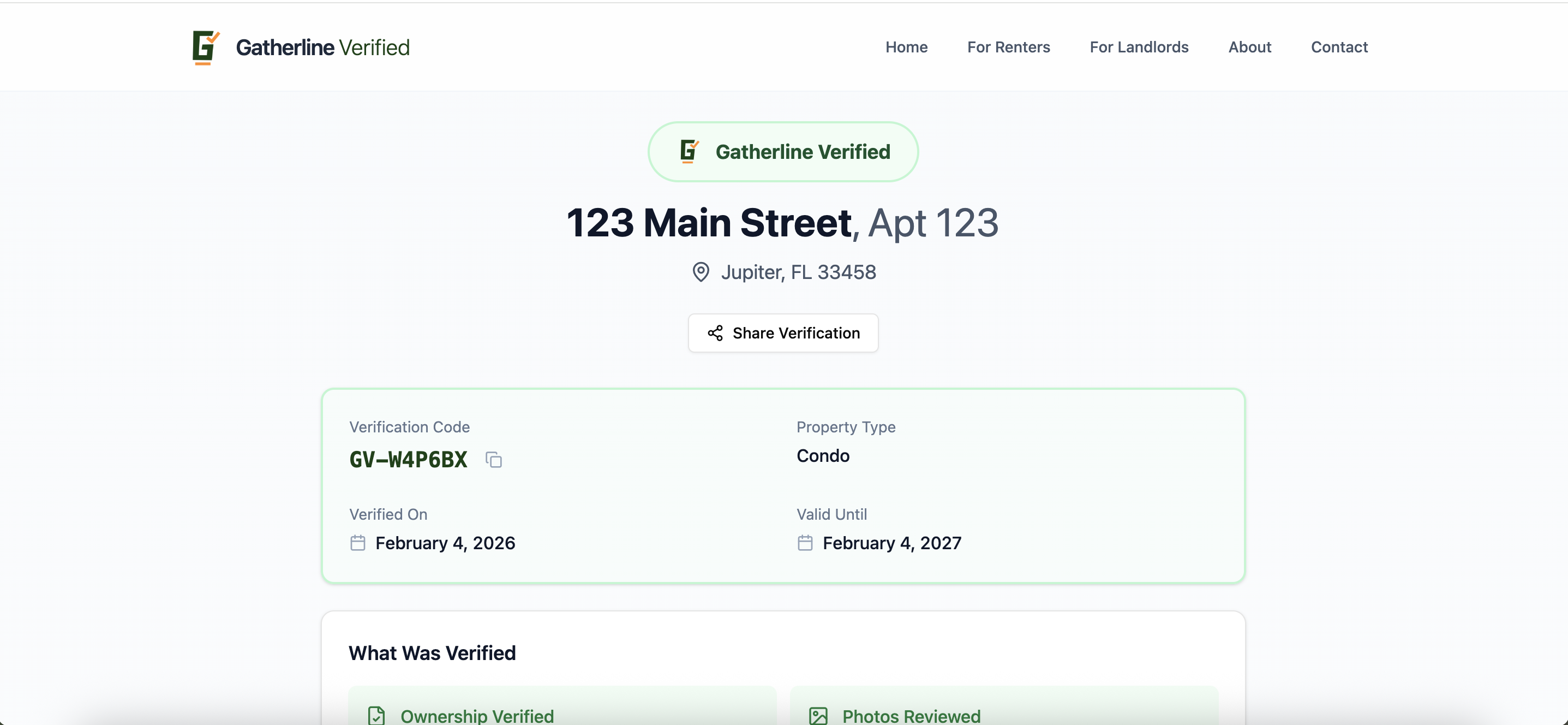
Task: Open the Home menu item
Action: tap(906, 47)
